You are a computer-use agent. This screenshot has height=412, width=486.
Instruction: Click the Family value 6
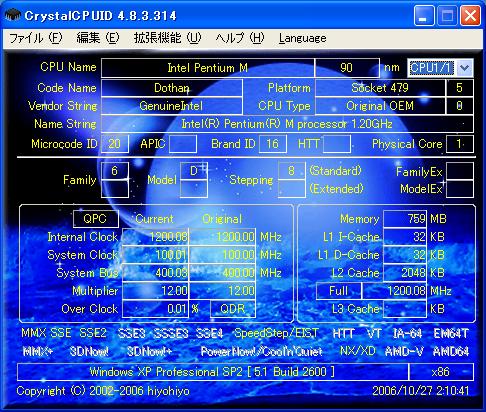pos(115,171)
